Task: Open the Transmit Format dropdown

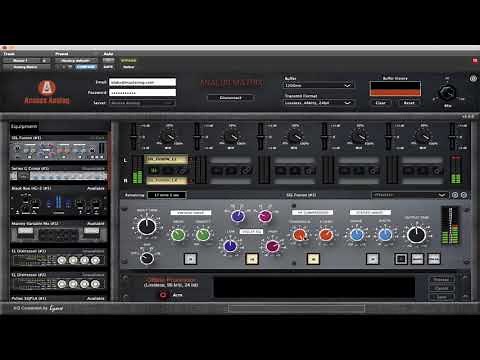Action: click(x=319, y=103)
